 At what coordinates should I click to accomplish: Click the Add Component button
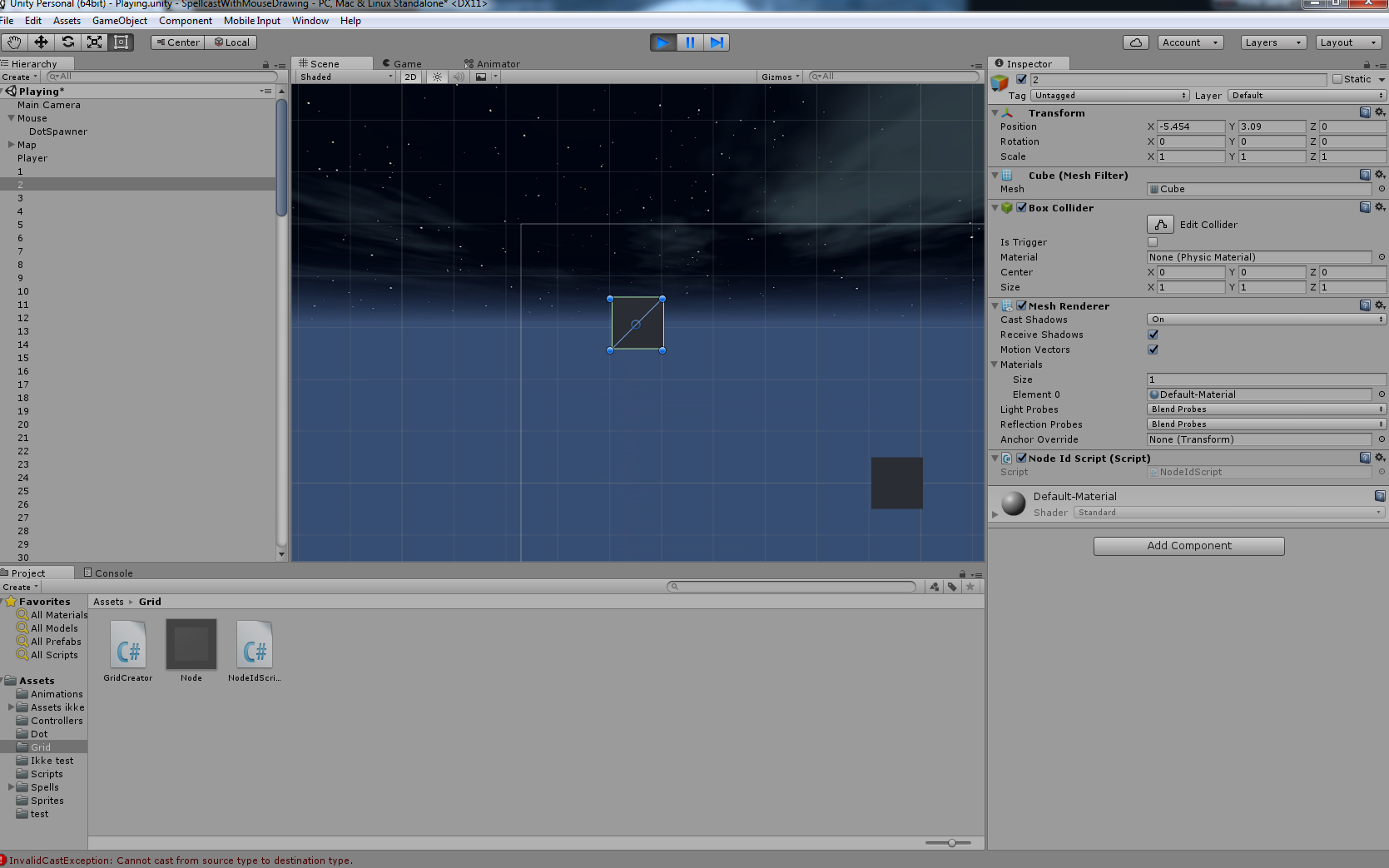click(x=1188, y=545)
